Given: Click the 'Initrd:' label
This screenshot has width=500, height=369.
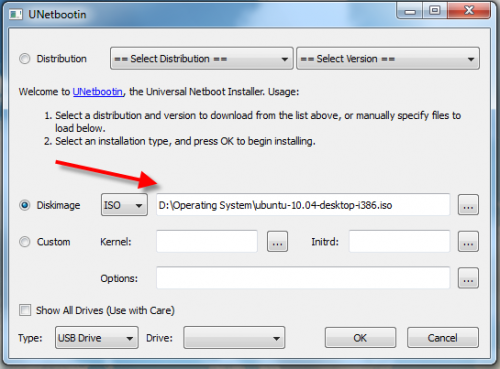Looking at the screenshot, I should click(x=325, y=242).
